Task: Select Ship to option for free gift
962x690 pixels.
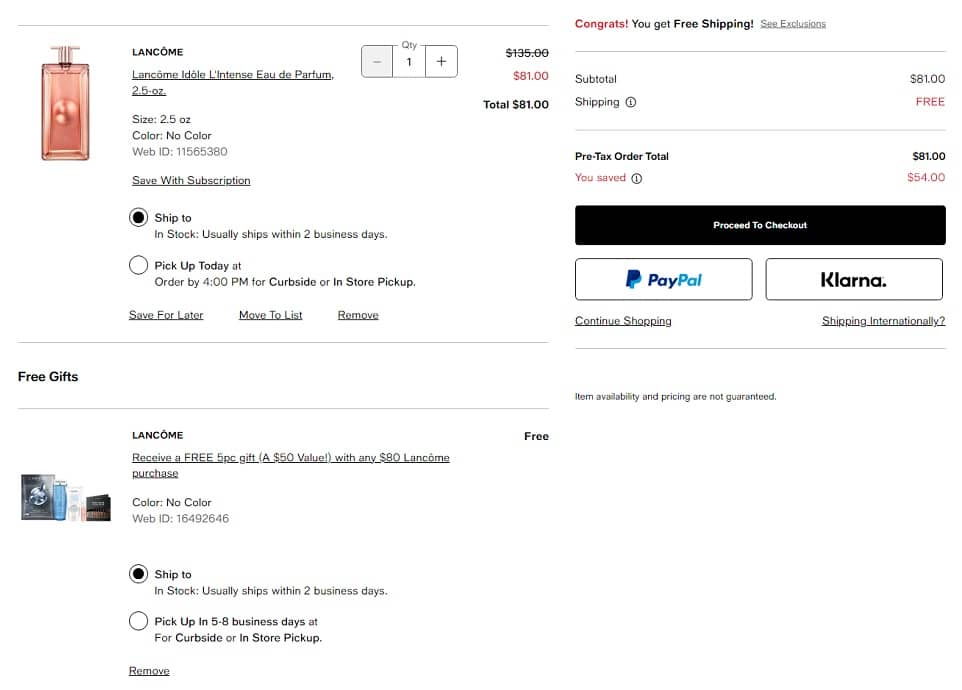Action: (x=139, y=574)
